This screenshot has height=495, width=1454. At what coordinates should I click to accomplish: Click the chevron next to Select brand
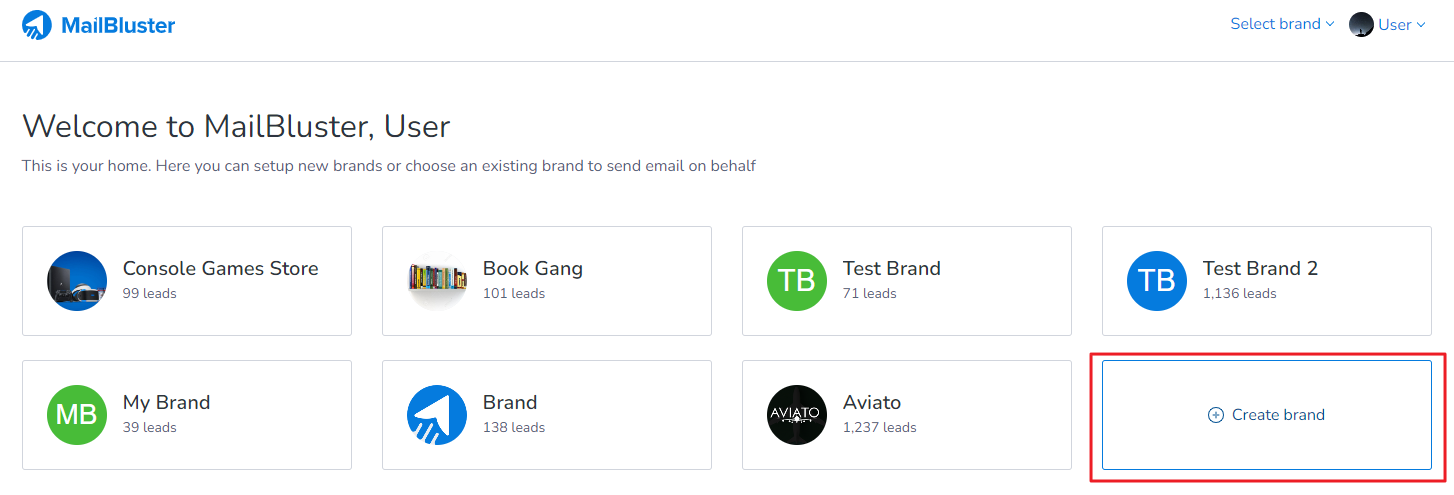[1330, 24]
